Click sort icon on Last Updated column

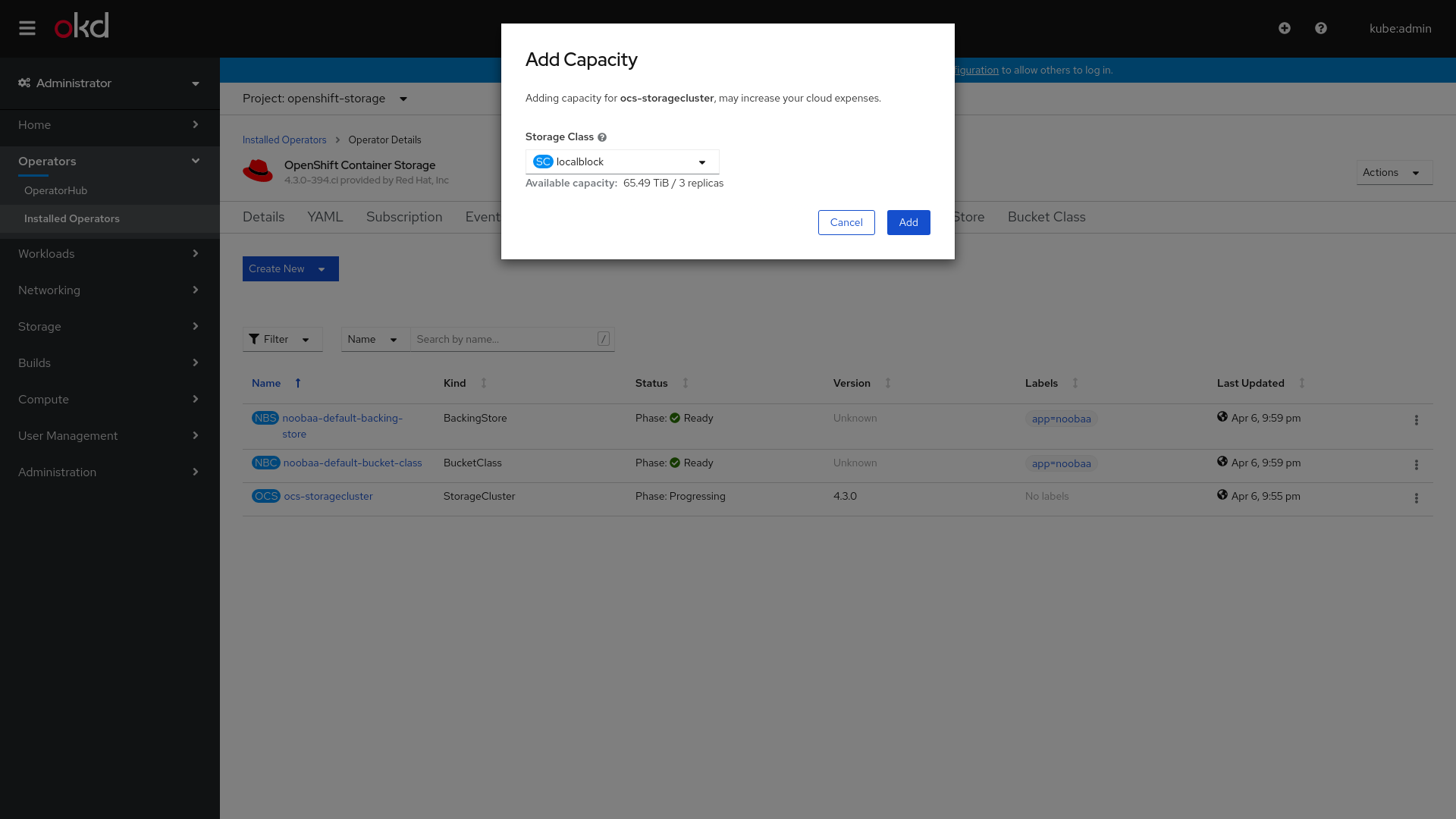point(1301,383)
